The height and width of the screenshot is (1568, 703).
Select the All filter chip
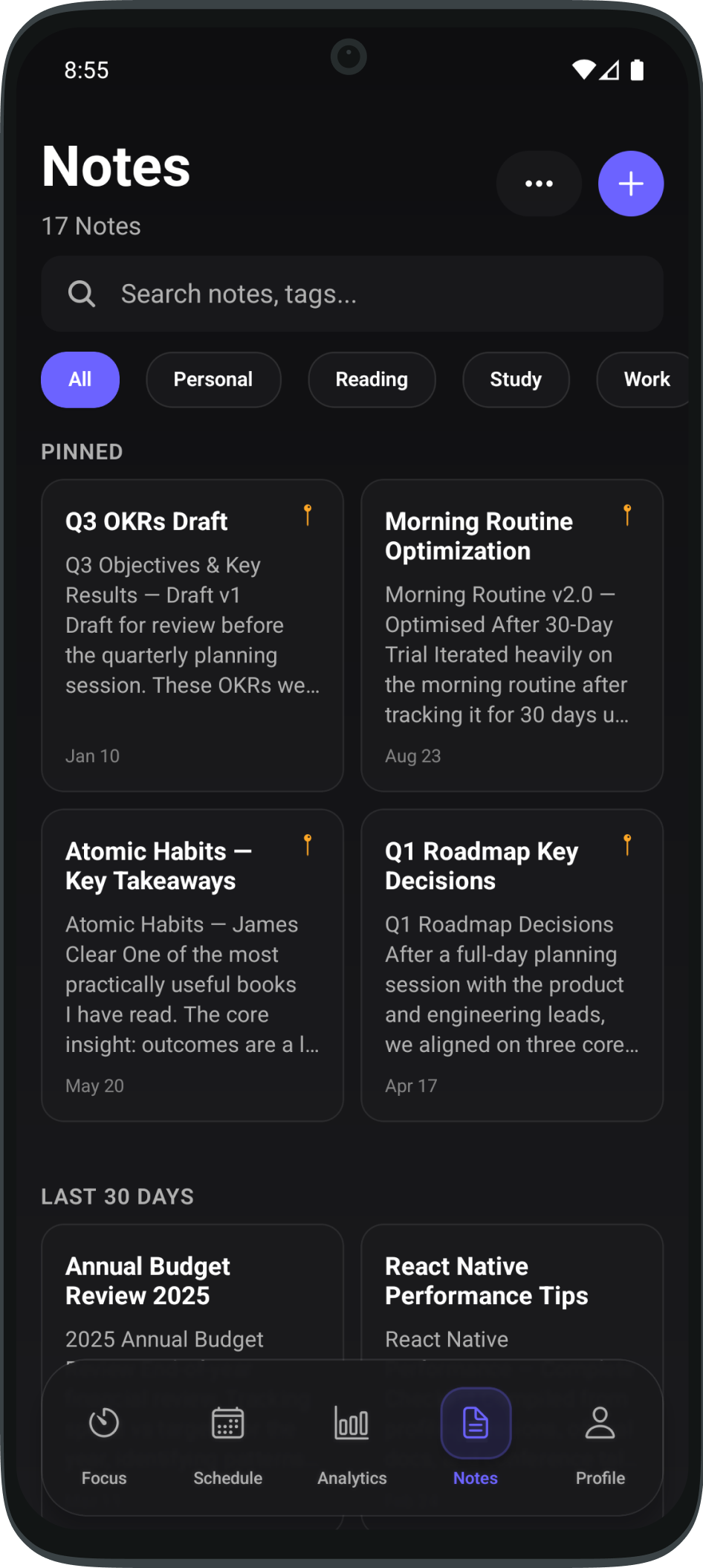click(80, 380)
